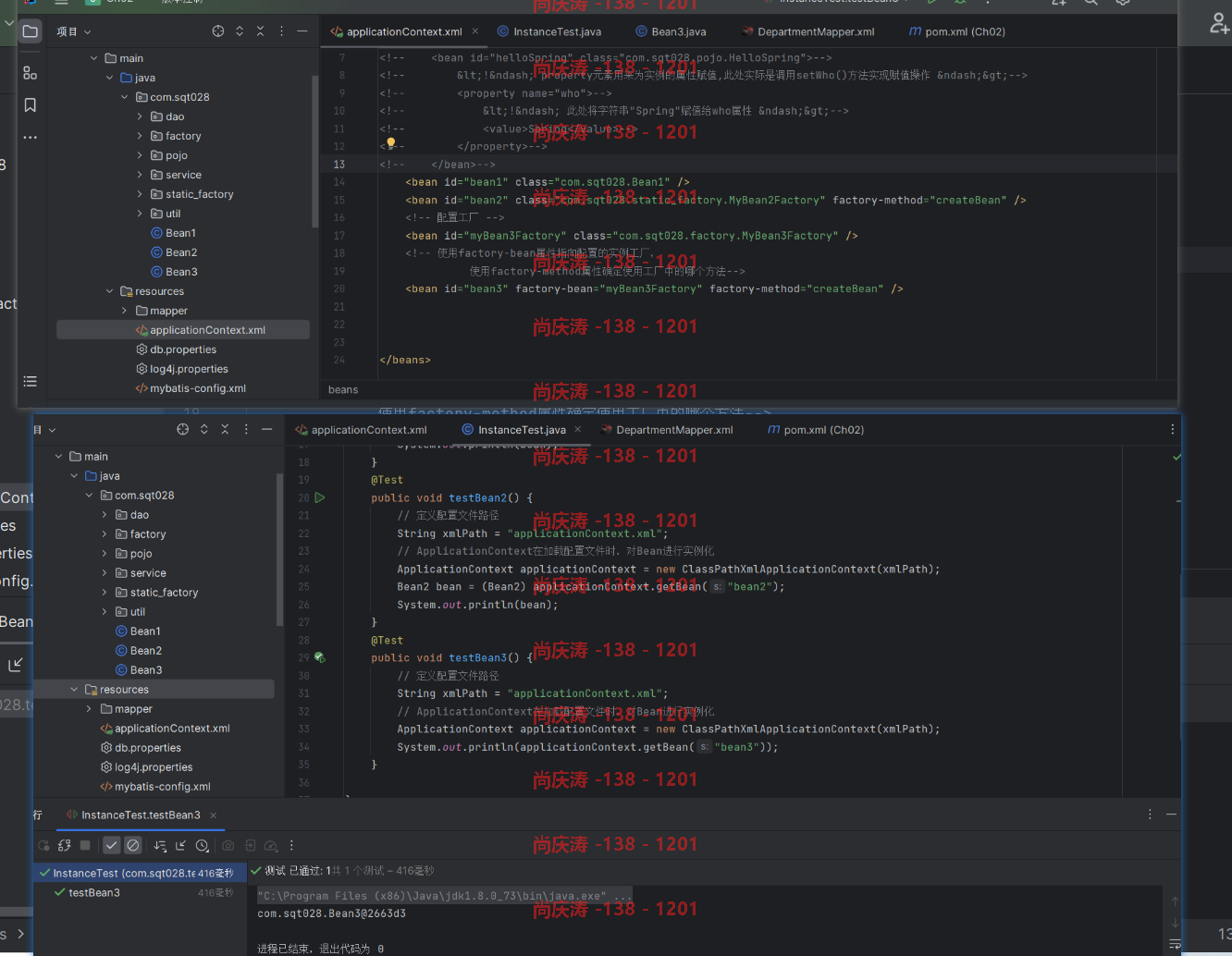Collapse resources folder in upper tree

point(109,291)
